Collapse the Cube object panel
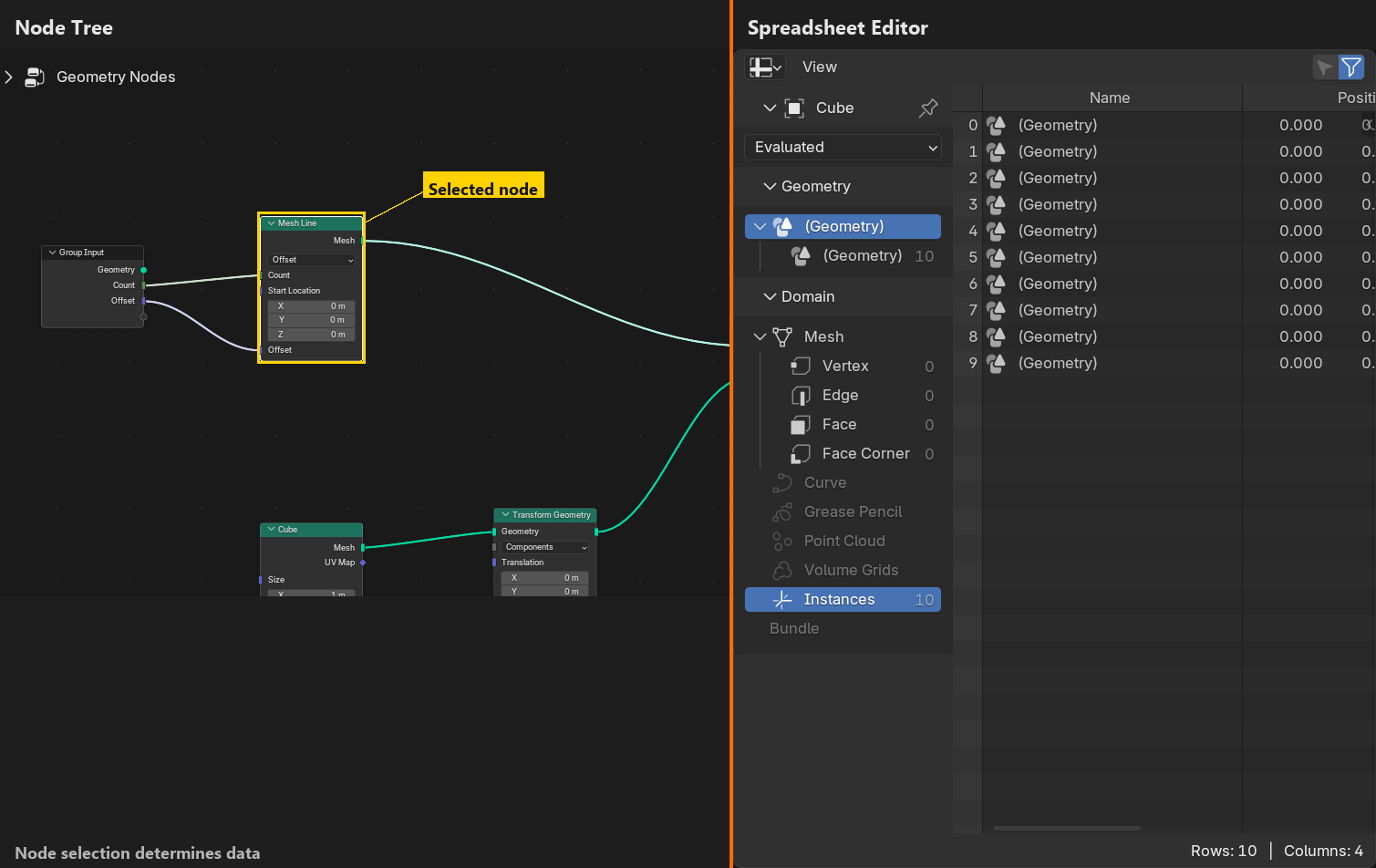Image resolution: width=1376 pixels, height=868 pixels. 770,108
